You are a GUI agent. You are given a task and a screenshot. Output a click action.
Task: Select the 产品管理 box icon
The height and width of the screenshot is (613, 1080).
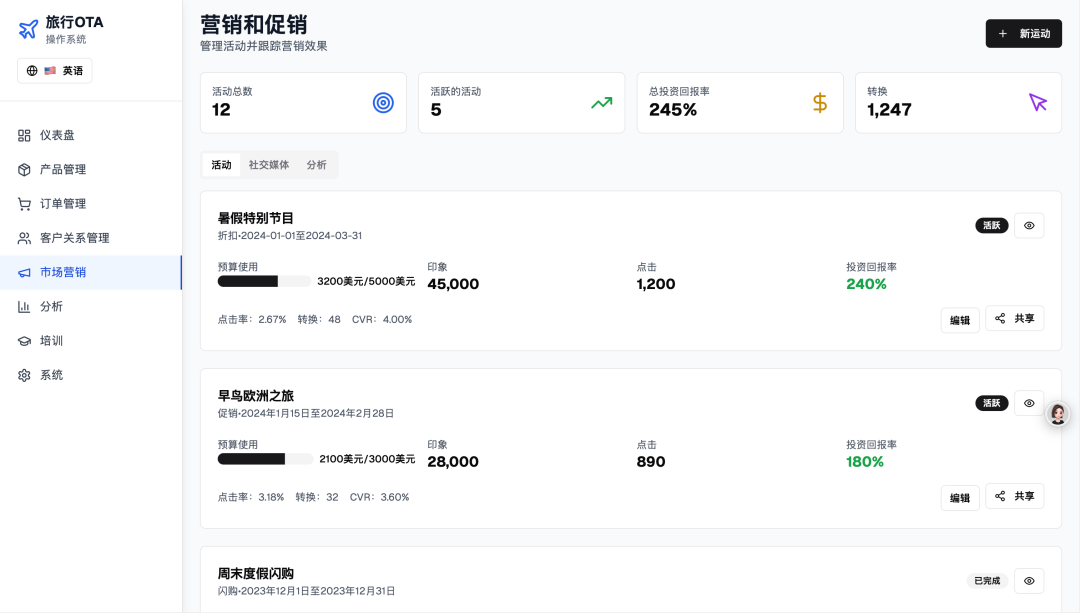(x=24, y=169)
